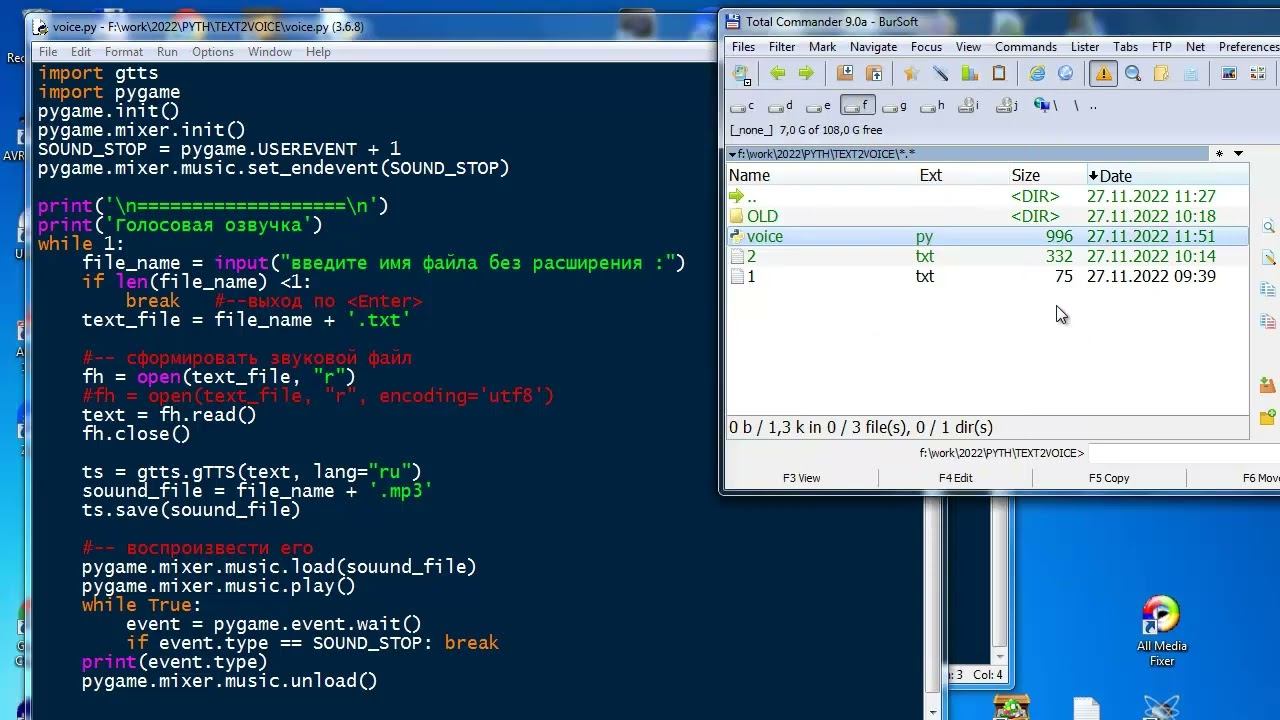Click the pen rename tool icon
1280x720 pixels.
(x=940, y=73)
